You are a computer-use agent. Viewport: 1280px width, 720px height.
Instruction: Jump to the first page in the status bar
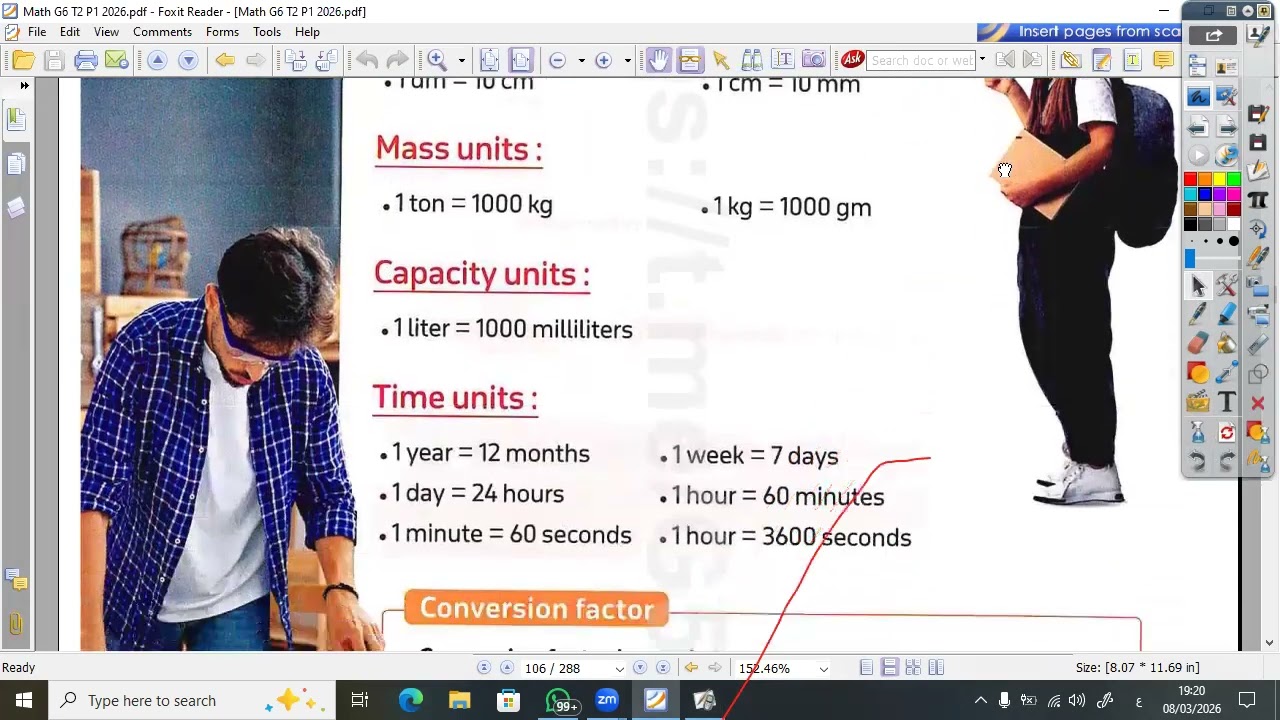484,668
